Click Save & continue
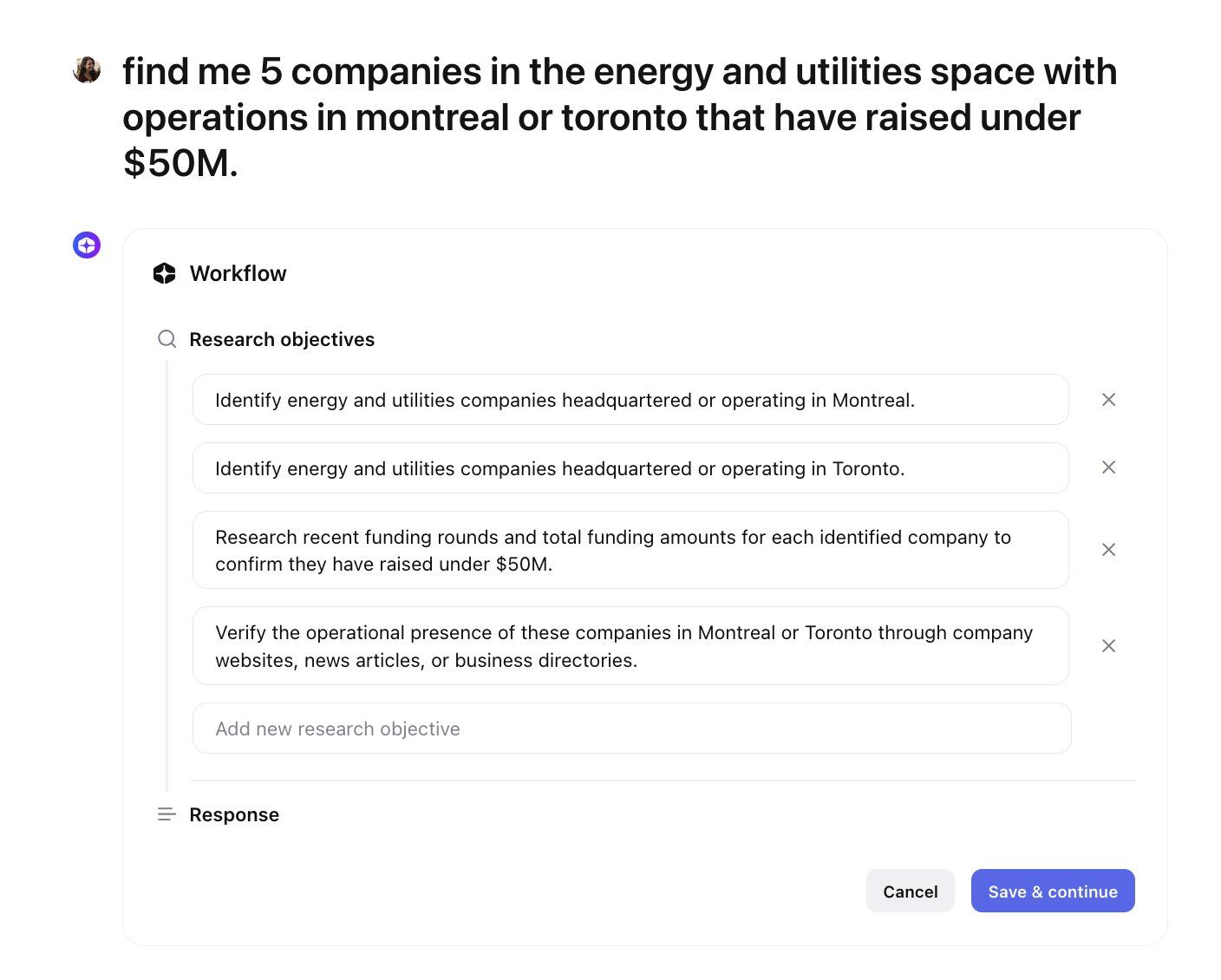 coord(1053,891)
